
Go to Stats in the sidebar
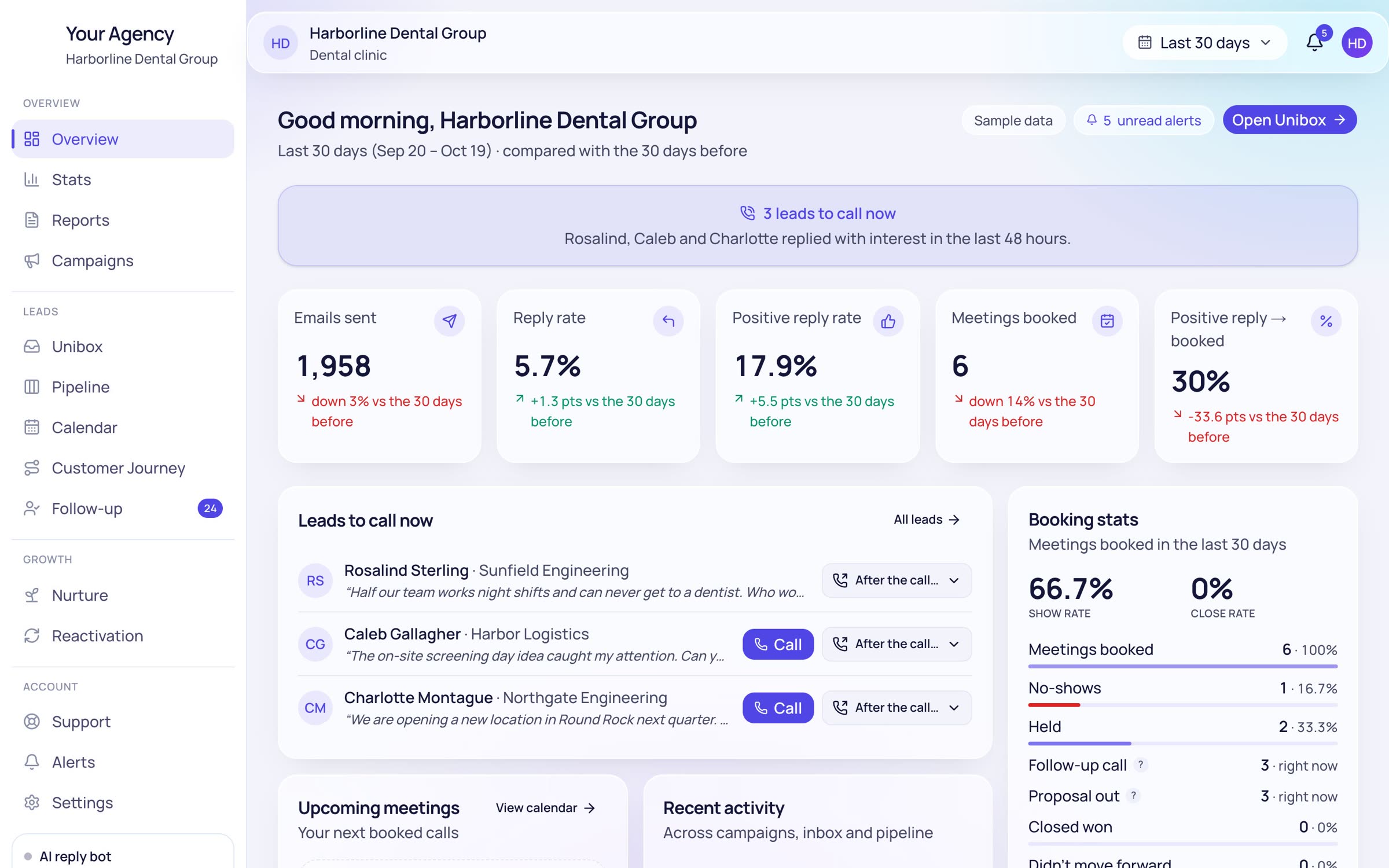click(x=123, y=179)
